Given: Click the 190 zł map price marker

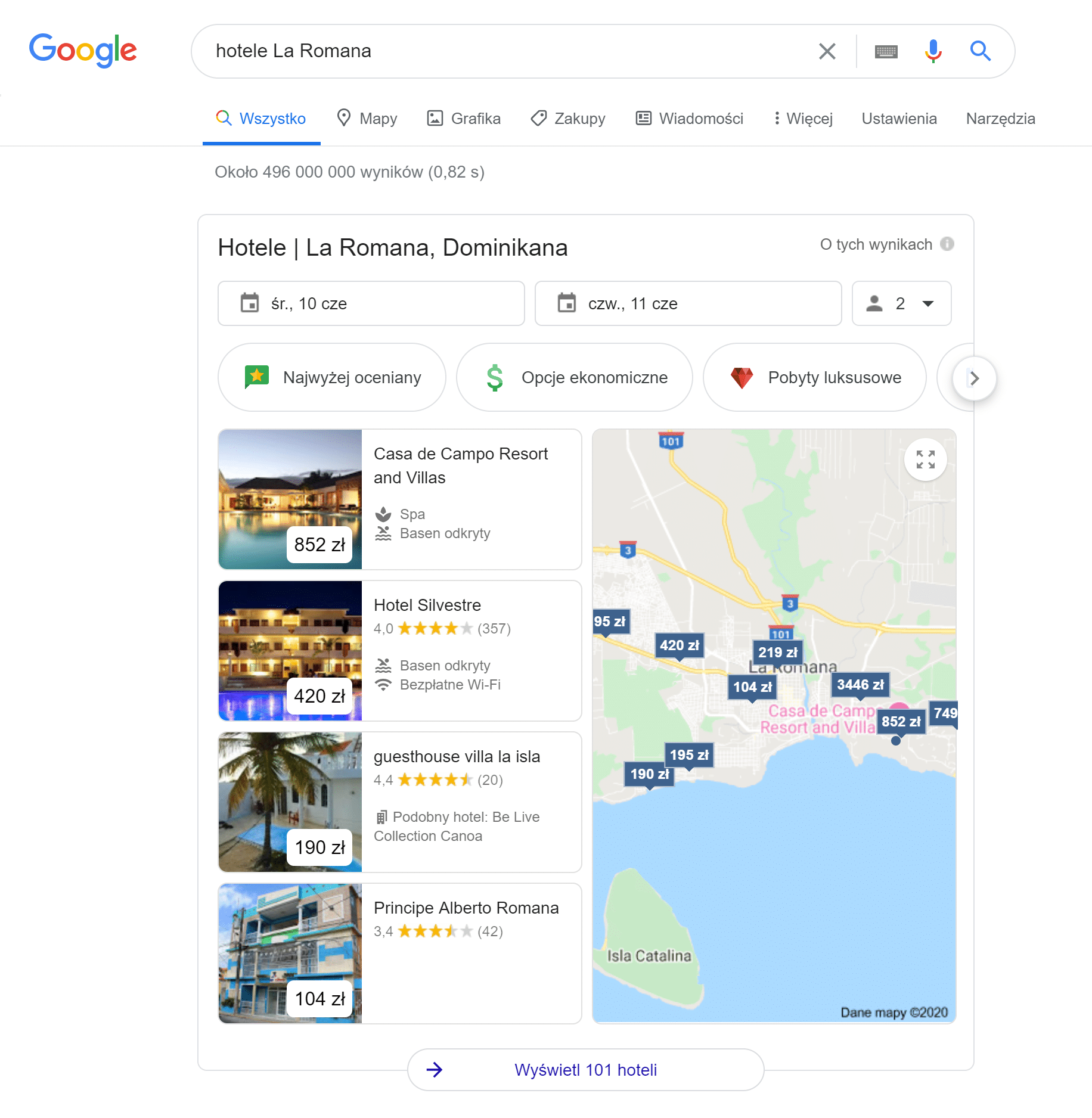Looking at the screenshot, I should click(650, 774).
